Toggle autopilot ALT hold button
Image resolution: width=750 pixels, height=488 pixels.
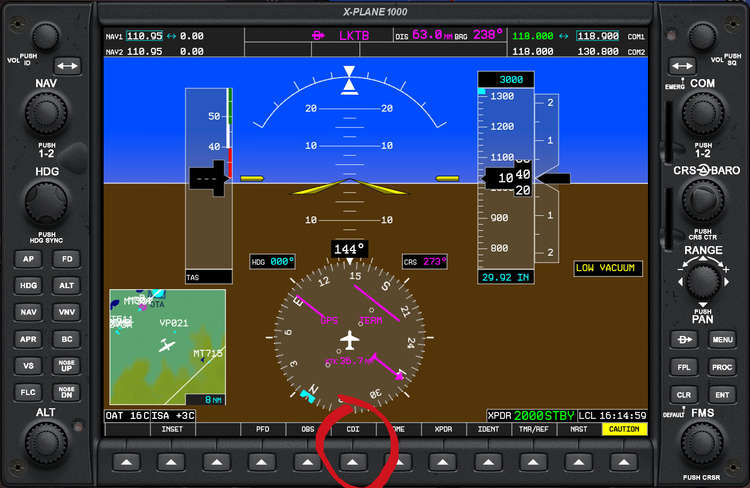coord(66,286)
